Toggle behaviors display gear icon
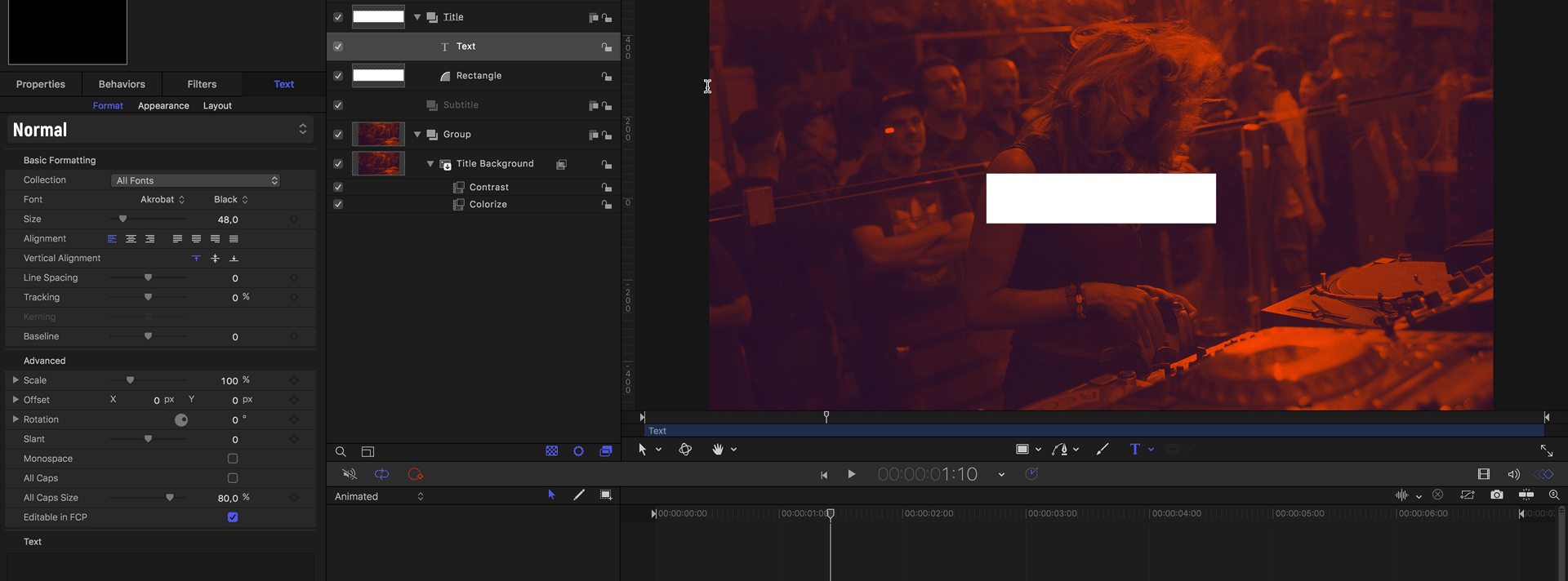This screenshot has width=1568, height=581. coord(578,451)
